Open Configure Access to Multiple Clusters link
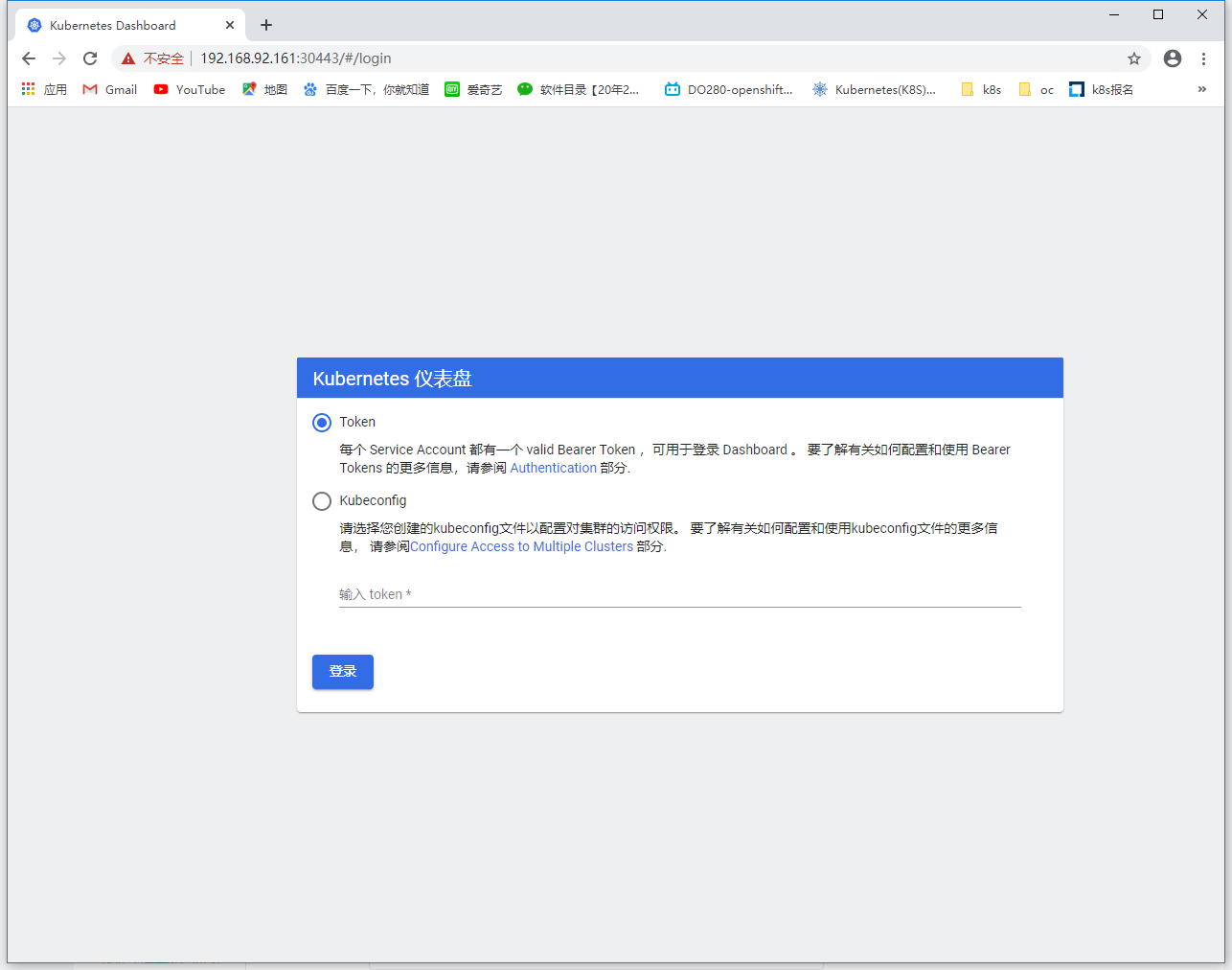The height and width of the screenshot is (970, 1232). click(x=522, y=546)
